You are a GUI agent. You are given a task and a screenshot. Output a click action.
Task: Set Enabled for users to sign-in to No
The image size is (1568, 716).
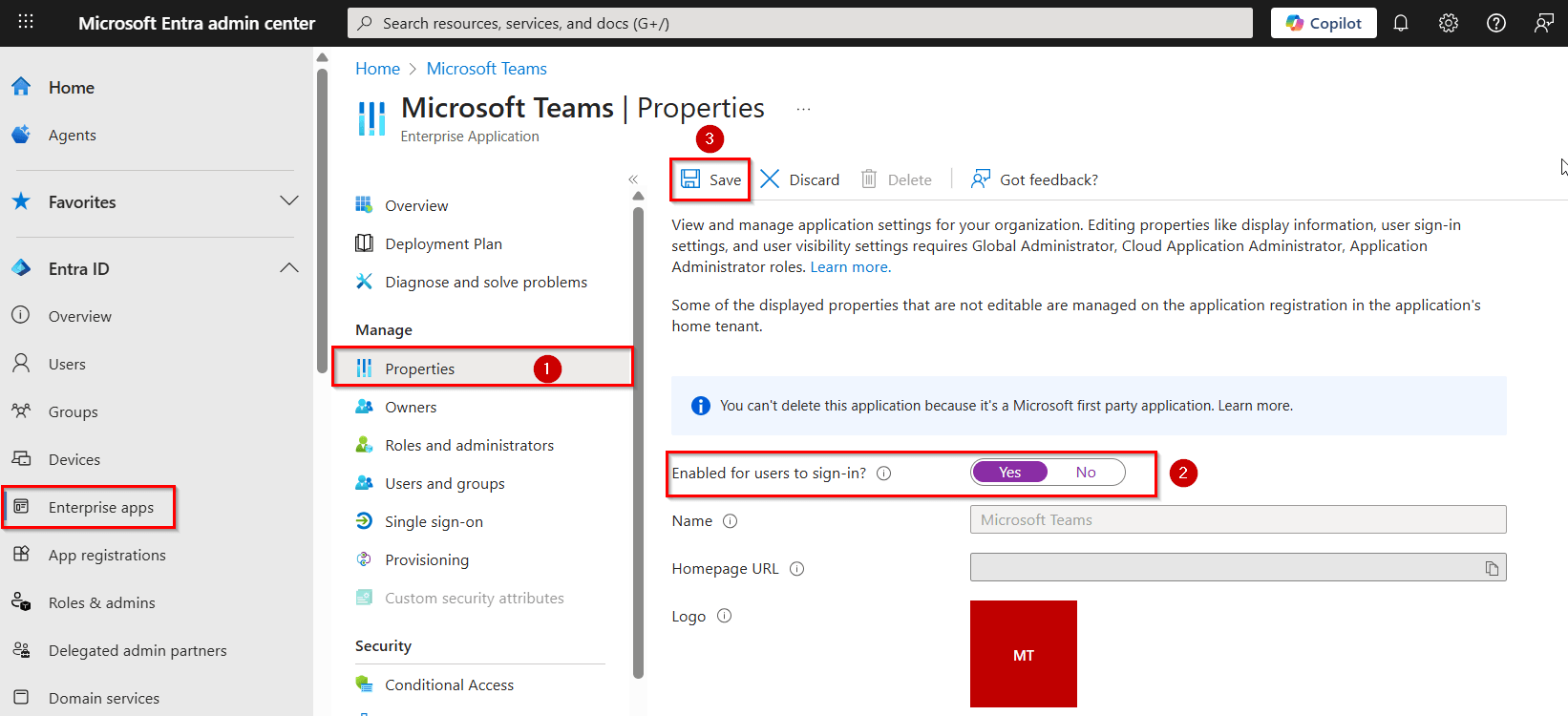[1086, 473]
